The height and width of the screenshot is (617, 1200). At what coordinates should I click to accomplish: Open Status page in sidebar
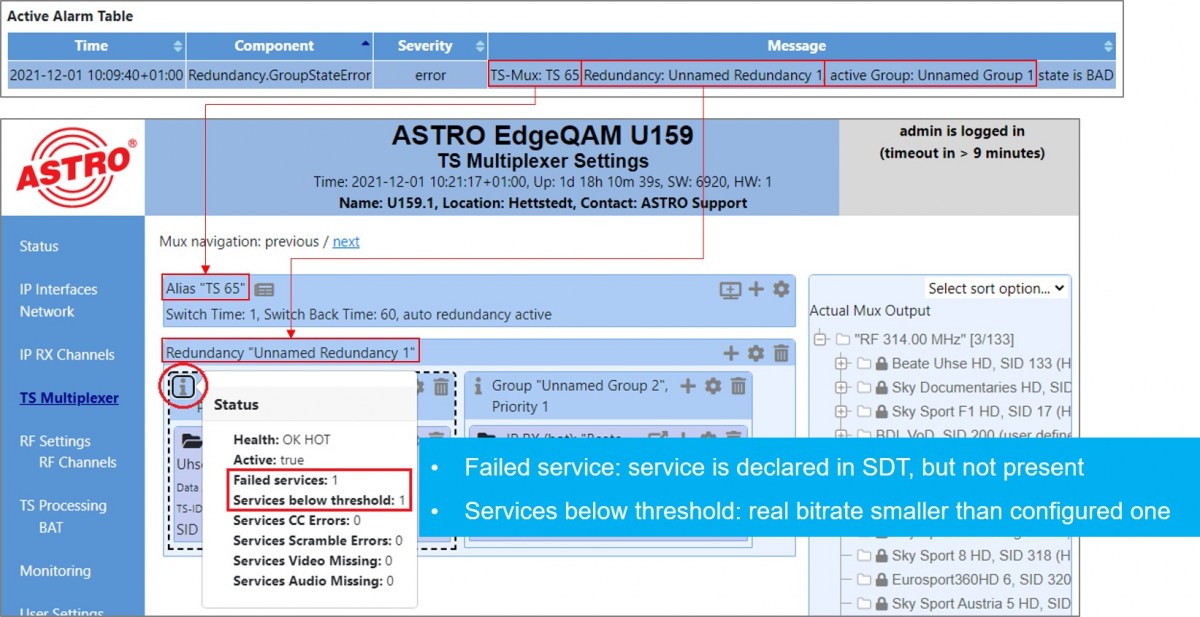pyautogui.click(x=39, y=246)
